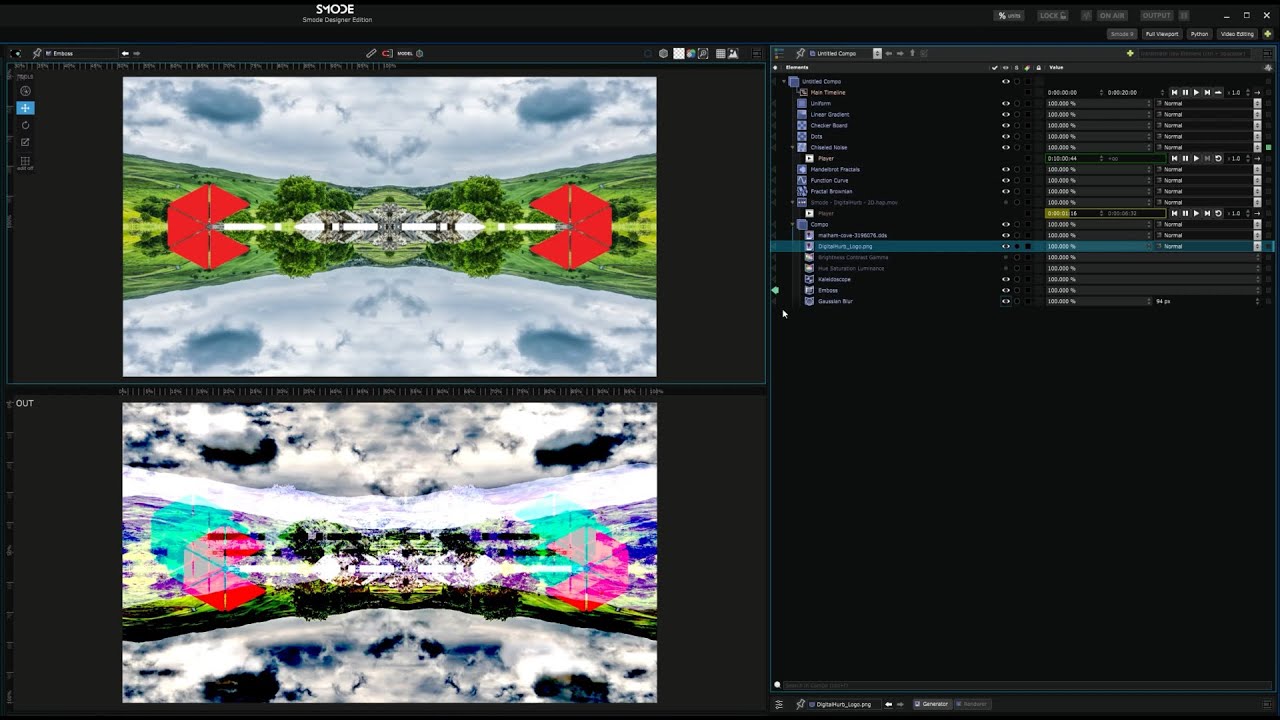Hide the Checker Board layer
The height and width of the screenshot is (720, 1280).
1006,125
